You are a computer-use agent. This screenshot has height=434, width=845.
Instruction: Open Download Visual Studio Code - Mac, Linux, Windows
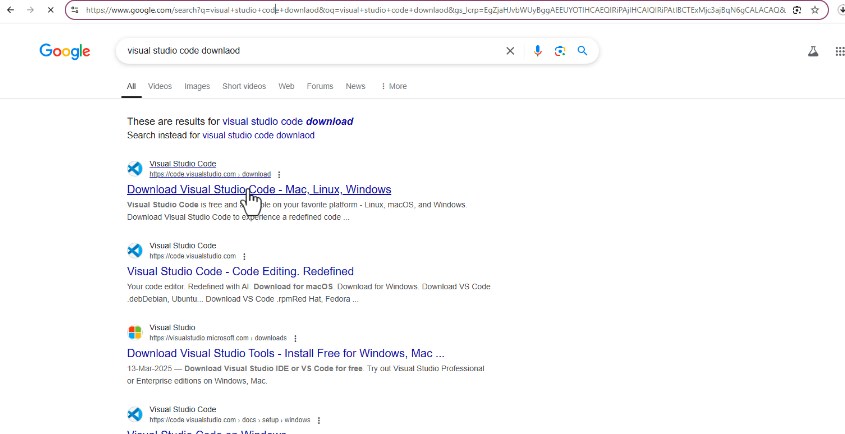click(x=259, y=189)
